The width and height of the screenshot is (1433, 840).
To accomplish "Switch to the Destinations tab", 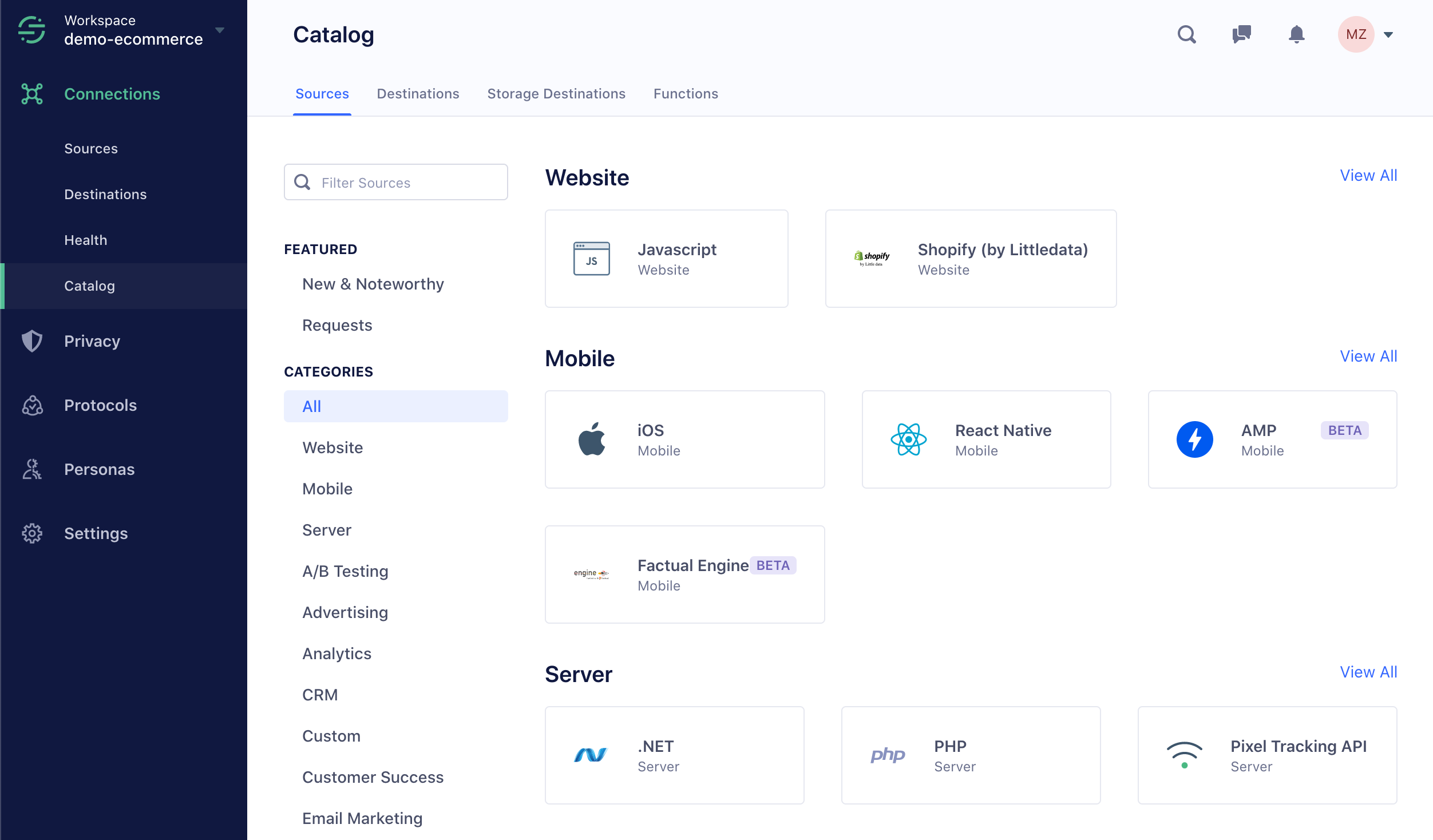I will click(x=418, y=94).
